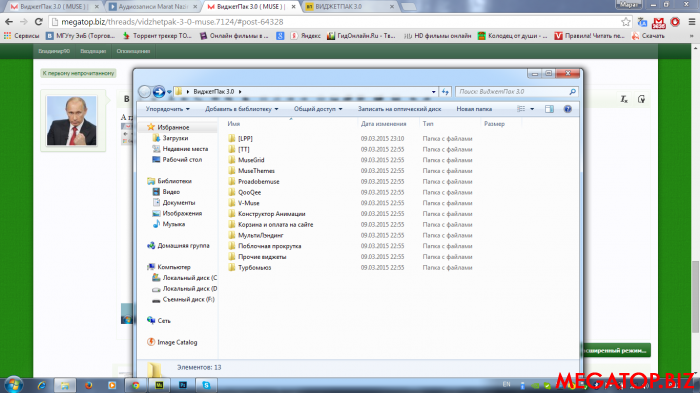Select the МультиЛэндинг folder
This screenshot has width=700, height=393.
(x=260, y=235)
